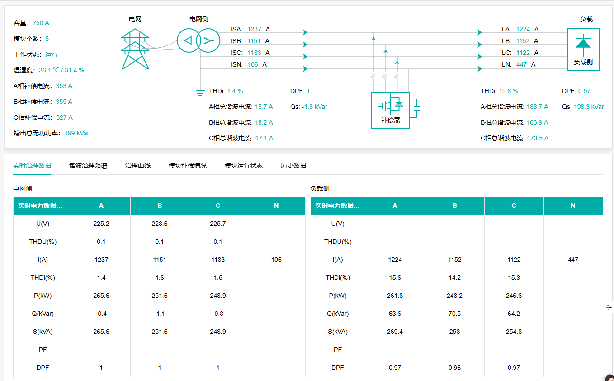Click the right table I(A) cell 1224

click(395, 260)
